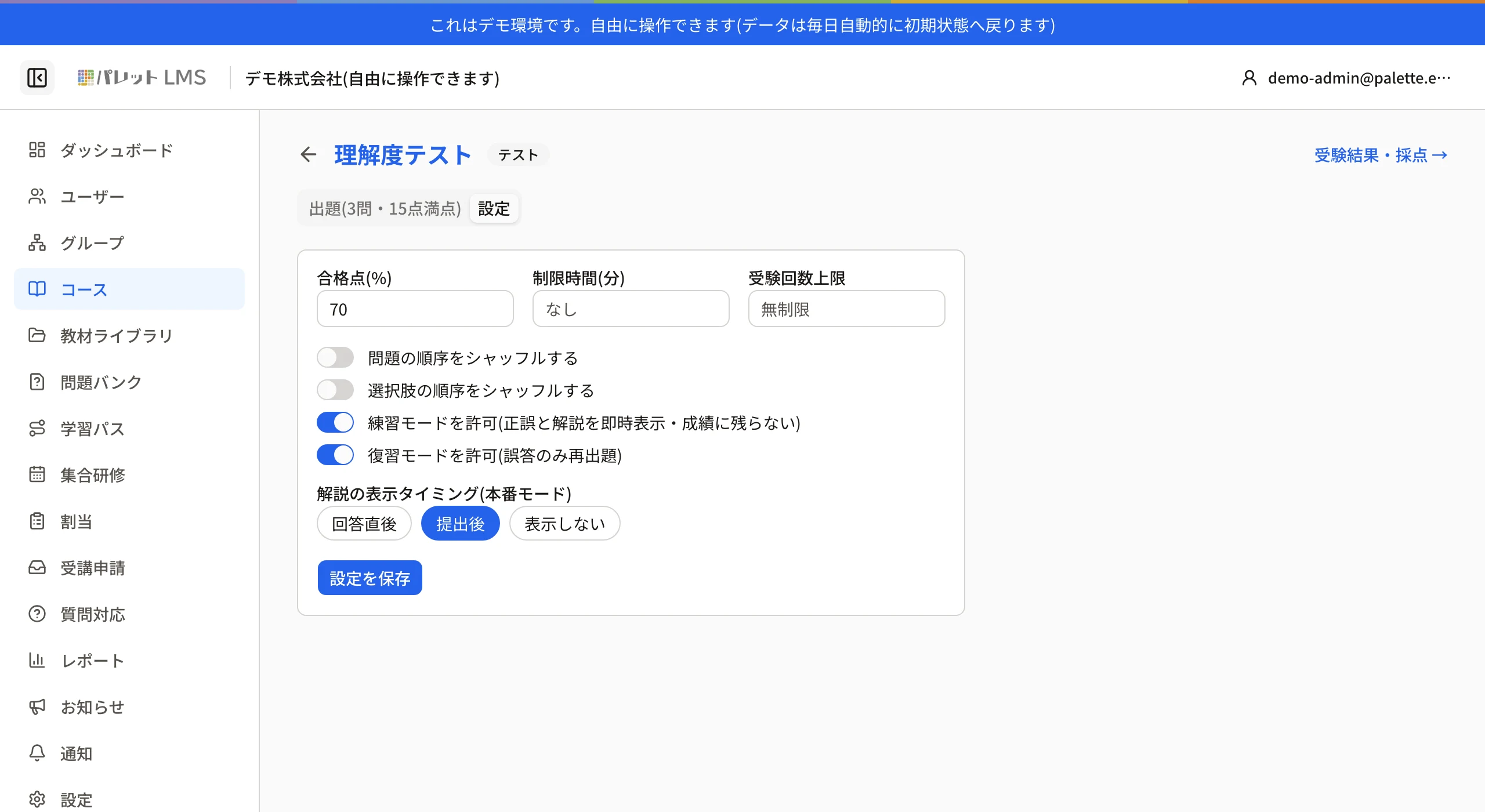The width and height of the screenshot is (1485, 812).
Task: Click the 理解度テスト title link
Action: tap(403, 155)
